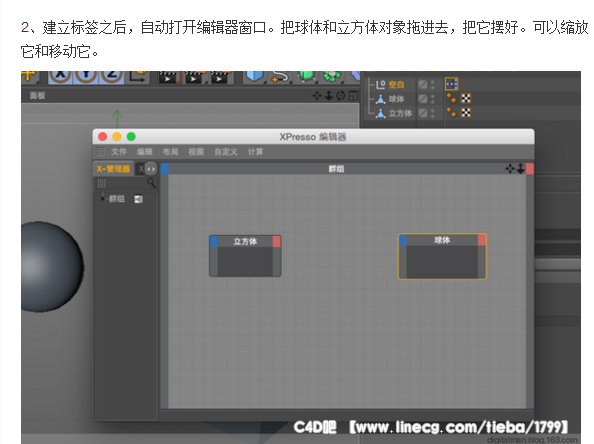Click the viewport toggle-view icon

tap(353, 96)
